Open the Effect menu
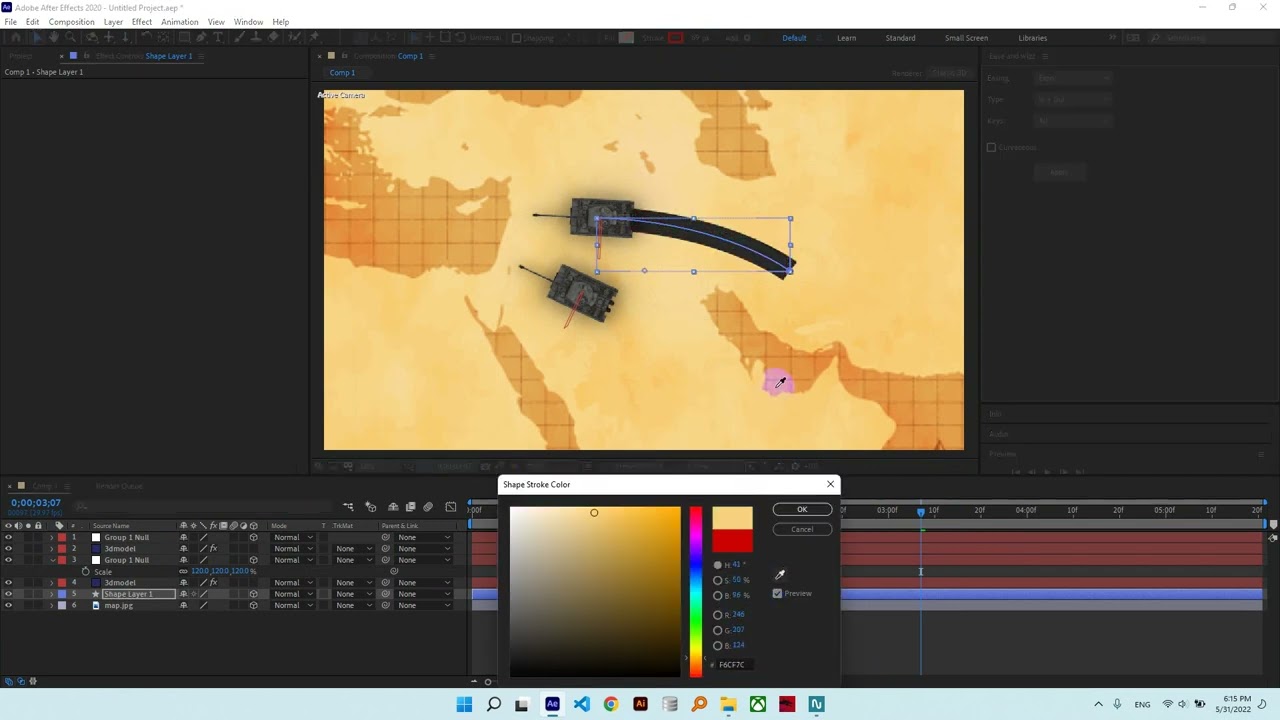 pyautogui.click(x=142, y=22)
